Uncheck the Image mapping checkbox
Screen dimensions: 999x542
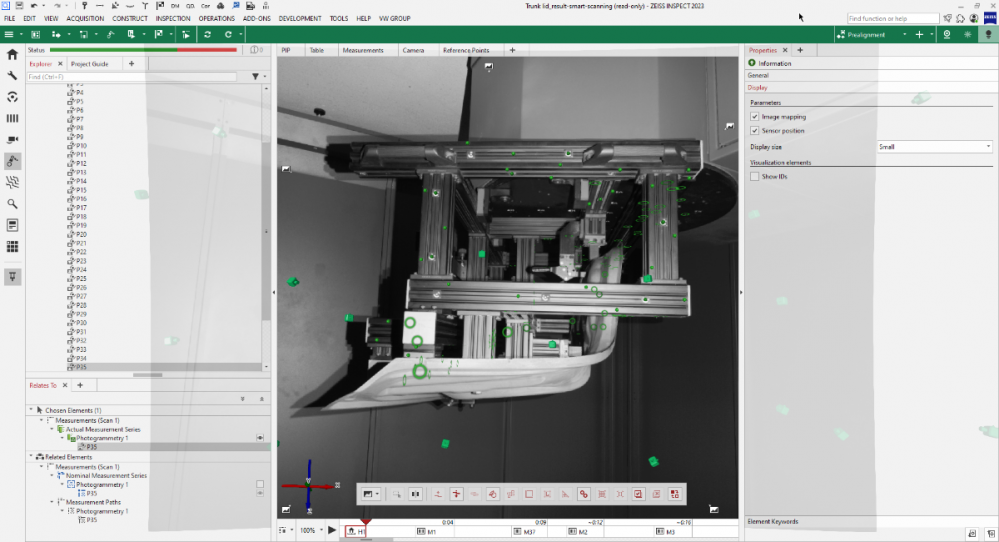(x=754, y=116)
